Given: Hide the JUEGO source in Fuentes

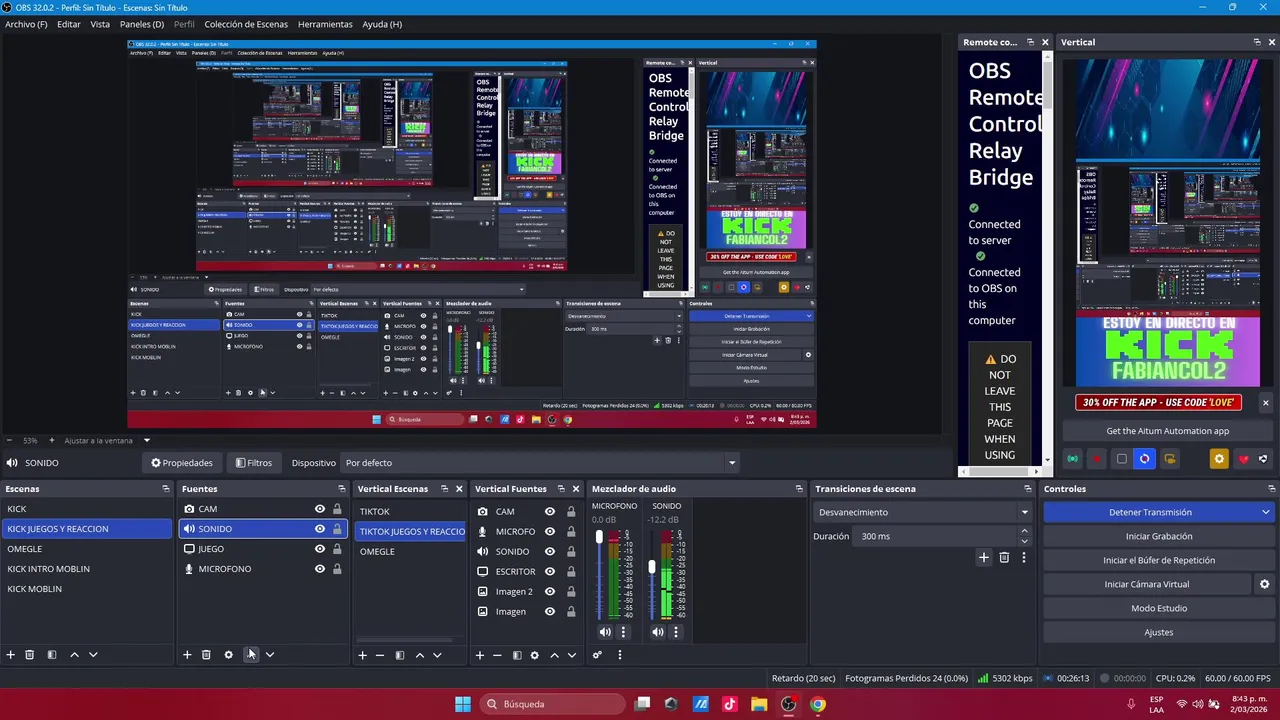Looking at the screenshot, I should tap(320, 549).
